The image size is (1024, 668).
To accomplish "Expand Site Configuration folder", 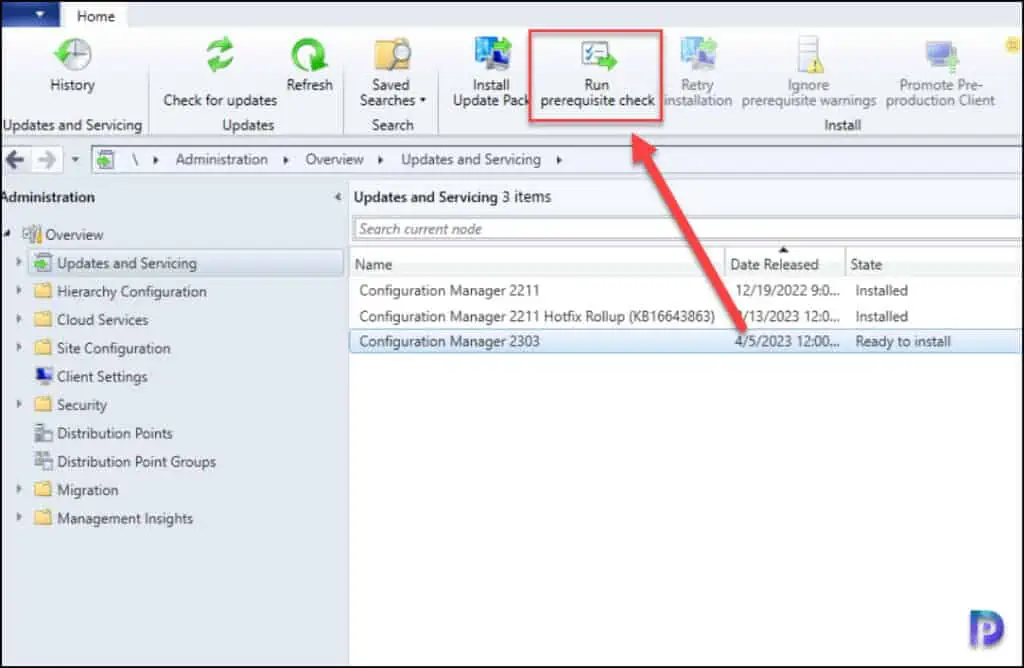I will click(18, 347).
